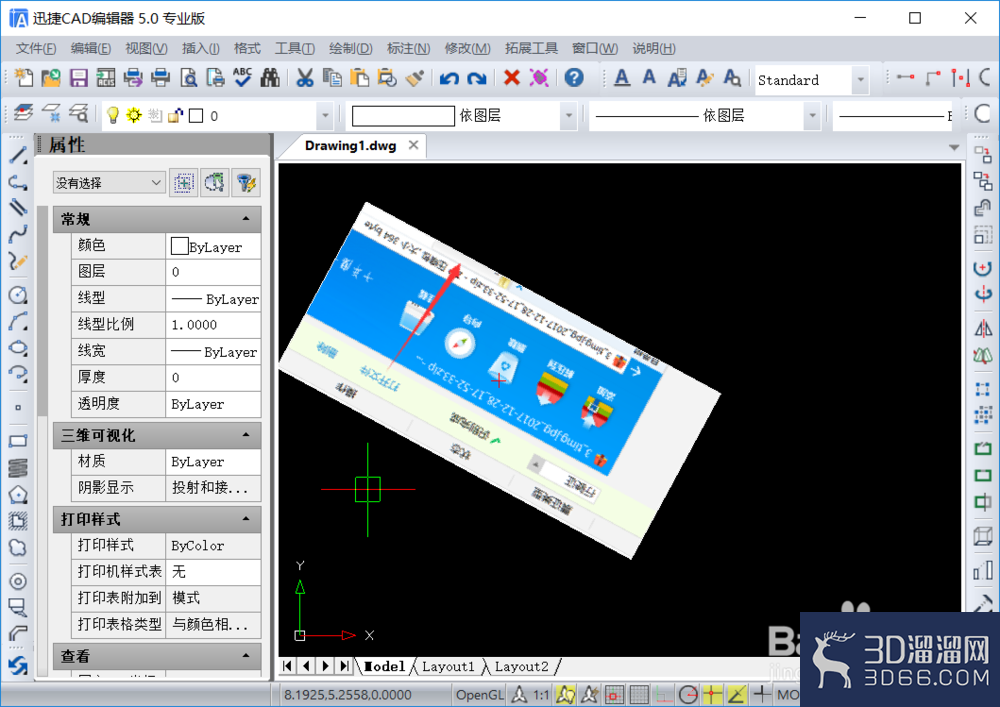Click the 线型比例 value field 1.0000

(213, 324)
